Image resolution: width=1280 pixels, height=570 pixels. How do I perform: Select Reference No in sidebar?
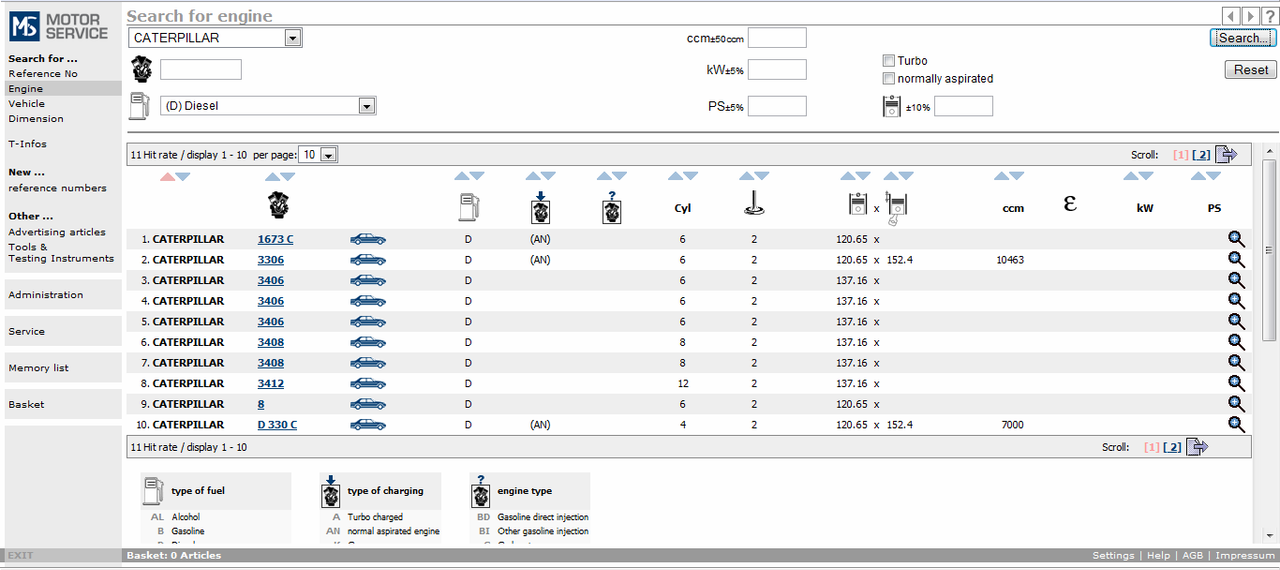click(x=43, y=74)
